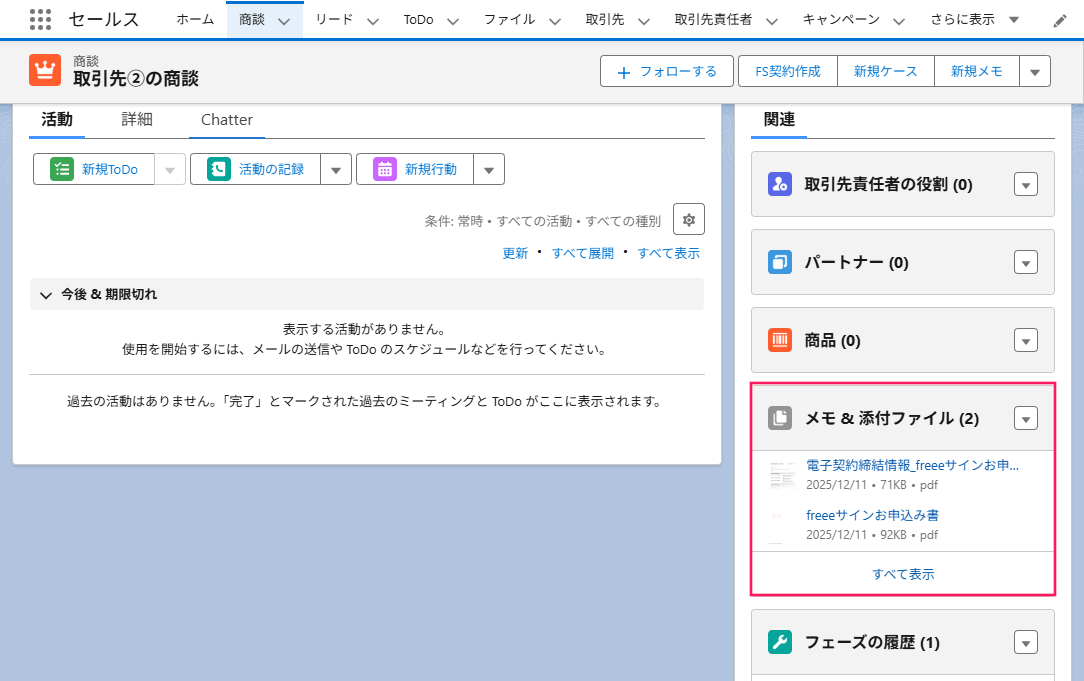Click the green 新規ToDo task icon
The image size is (1084, 681).
point(62,169)
